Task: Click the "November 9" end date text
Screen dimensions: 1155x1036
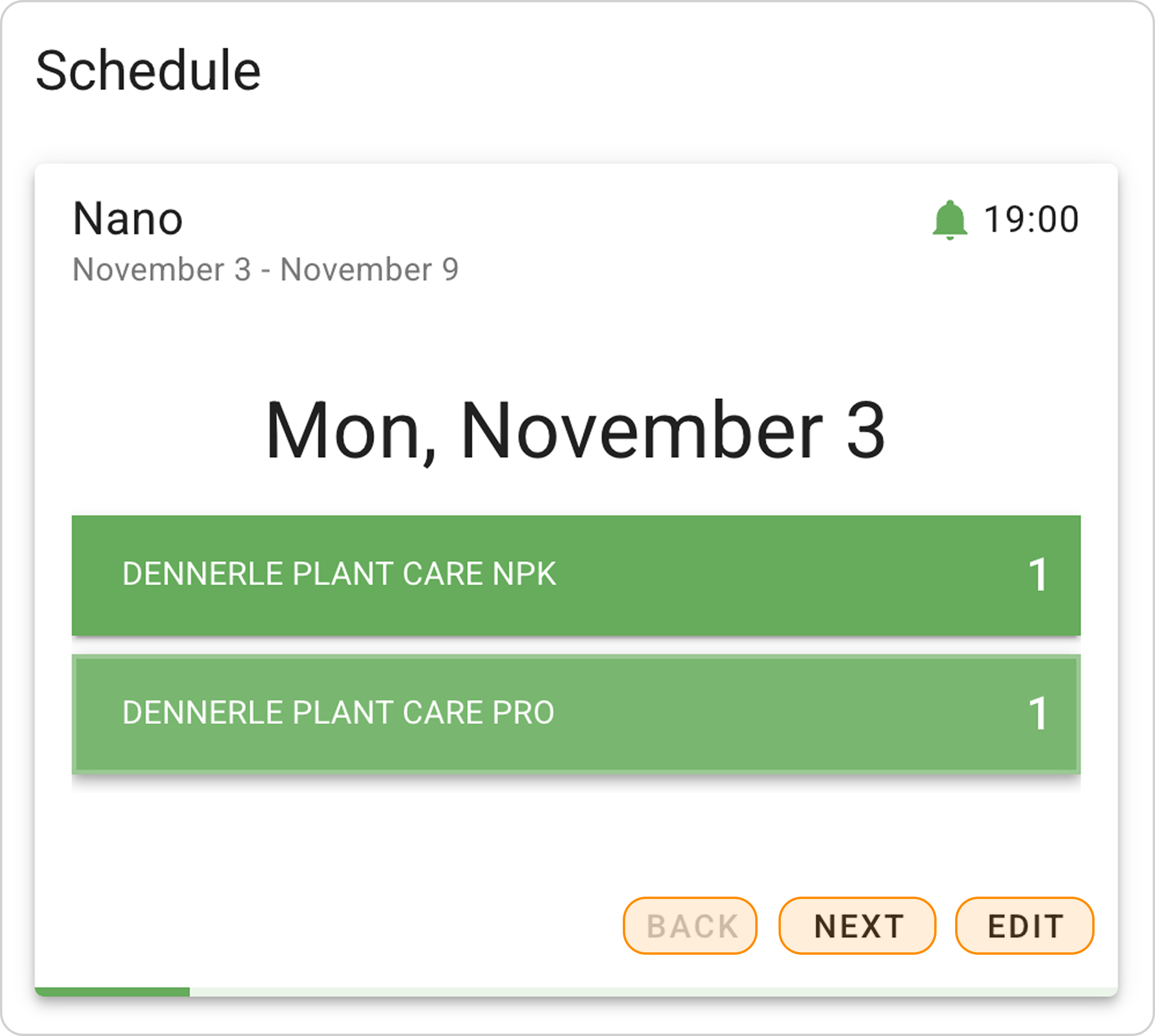Action: click(x=370, y=269)
